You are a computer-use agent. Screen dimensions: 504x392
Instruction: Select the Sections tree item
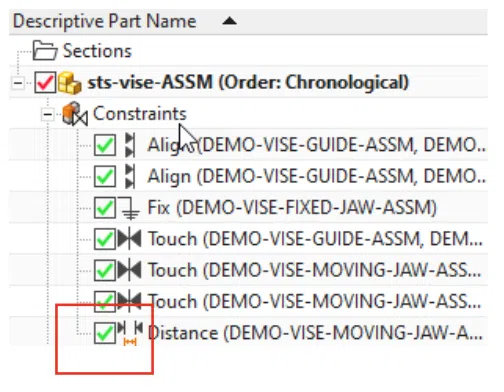[97, 51]
